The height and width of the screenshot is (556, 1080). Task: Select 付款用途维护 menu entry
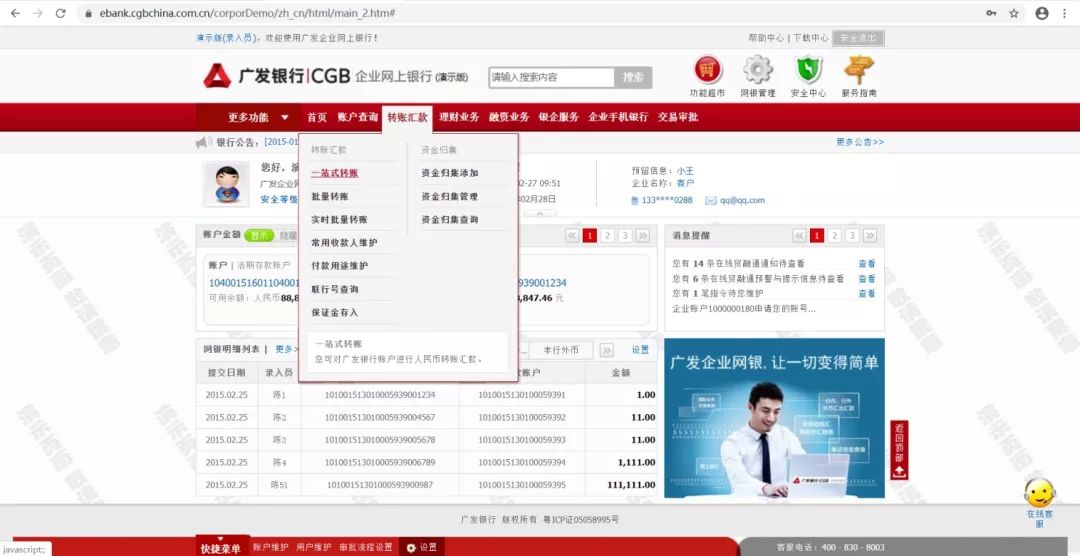point(340,266)
